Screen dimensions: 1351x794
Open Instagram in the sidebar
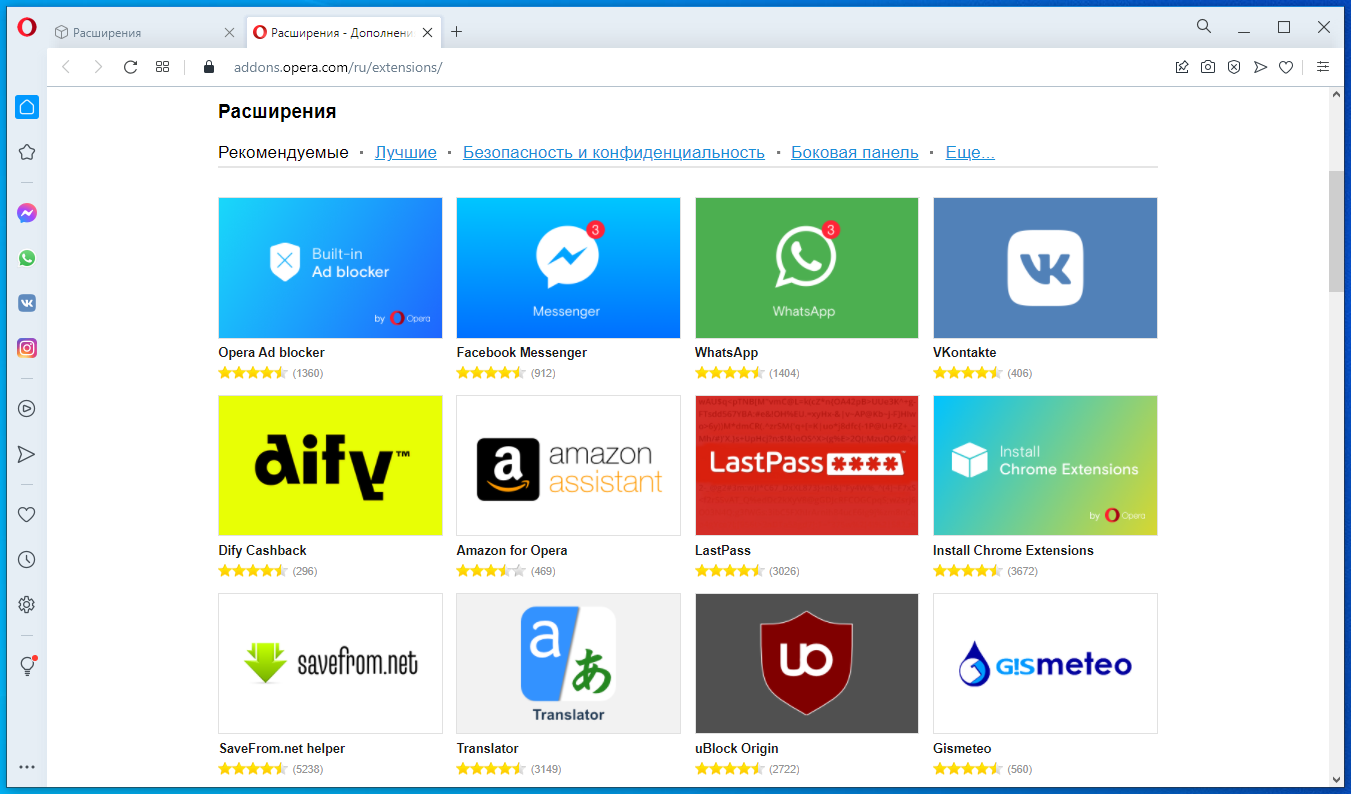pos(27,348)
